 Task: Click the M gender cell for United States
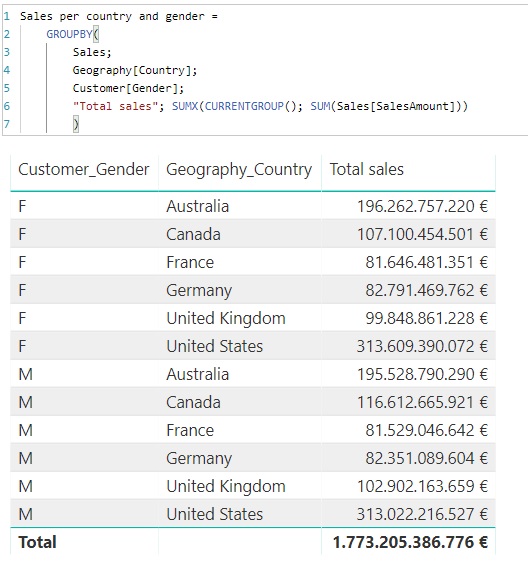click(x=26, y=514)
